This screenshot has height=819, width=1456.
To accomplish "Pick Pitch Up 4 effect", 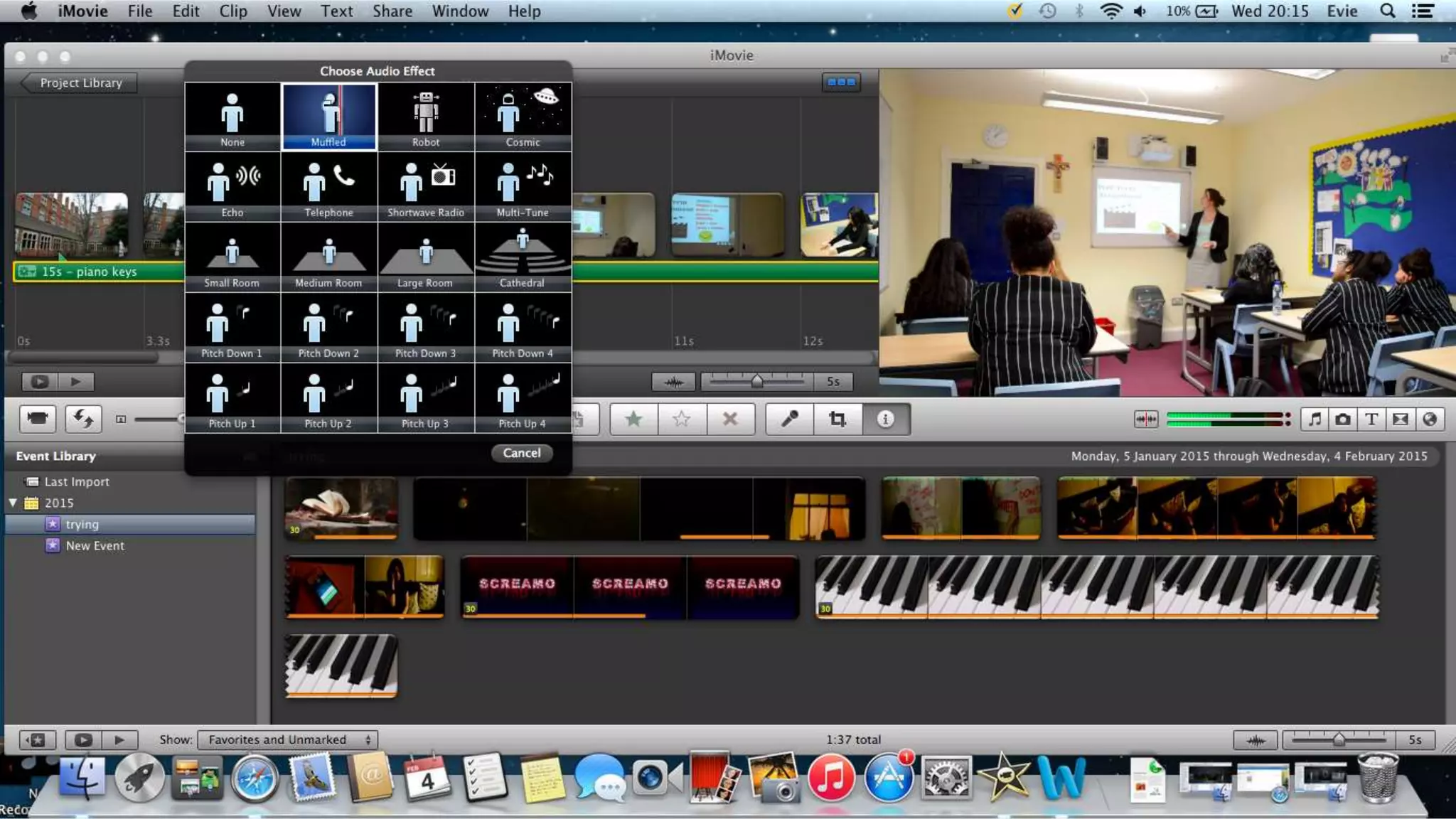I will click(523, 398).
